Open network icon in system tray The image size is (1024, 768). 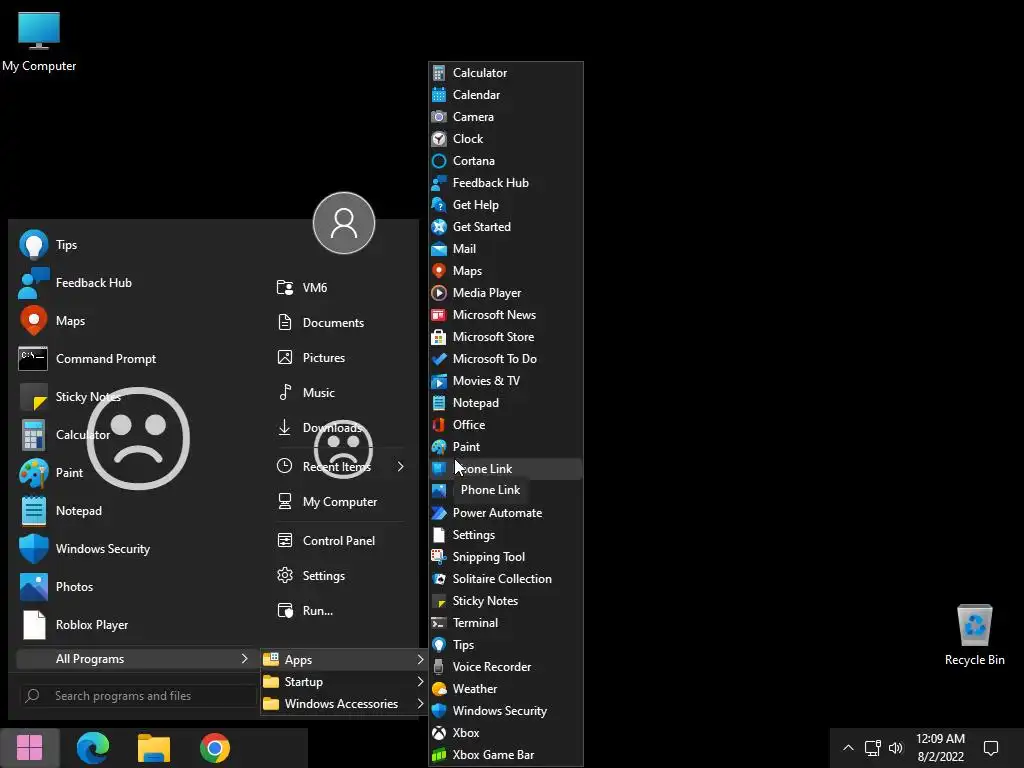[872, 748]
